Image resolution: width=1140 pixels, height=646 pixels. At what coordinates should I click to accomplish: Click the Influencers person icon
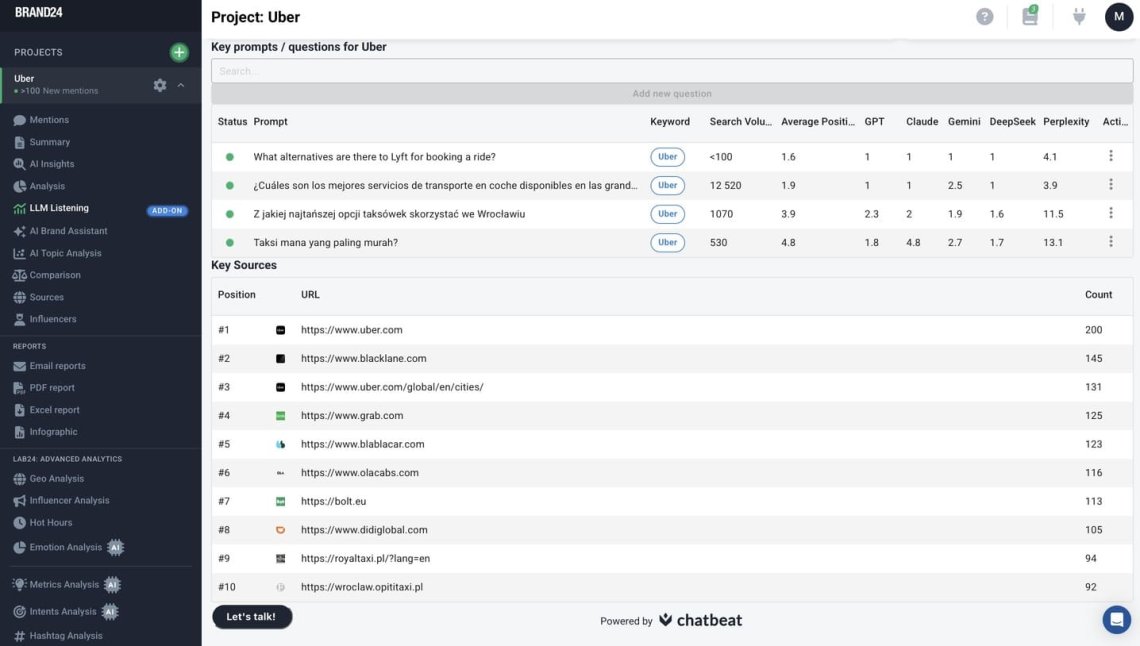[x=20, y=319]
